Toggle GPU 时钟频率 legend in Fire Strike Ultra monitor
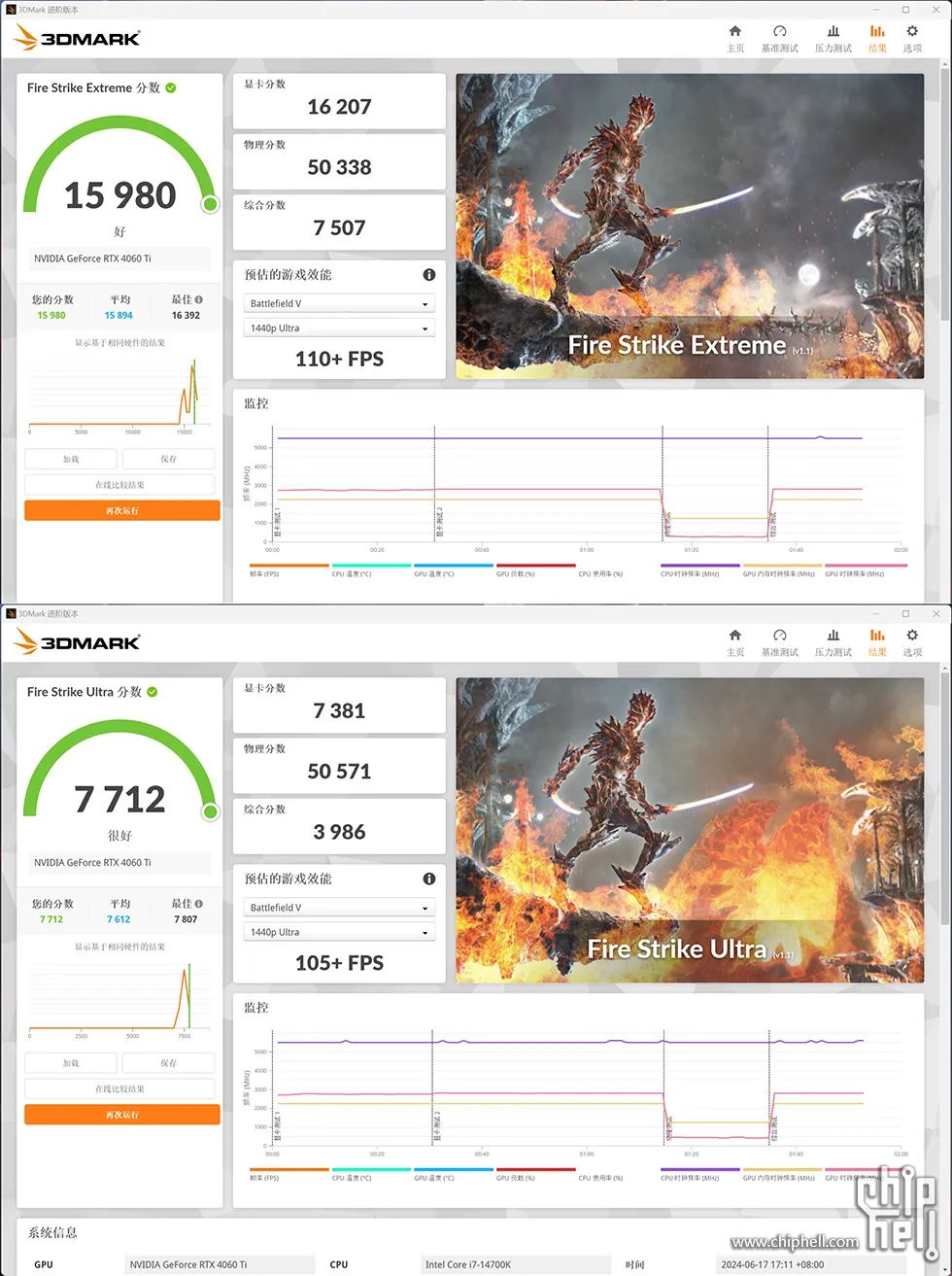952x1276 pixels. (x=866, y=1175)
